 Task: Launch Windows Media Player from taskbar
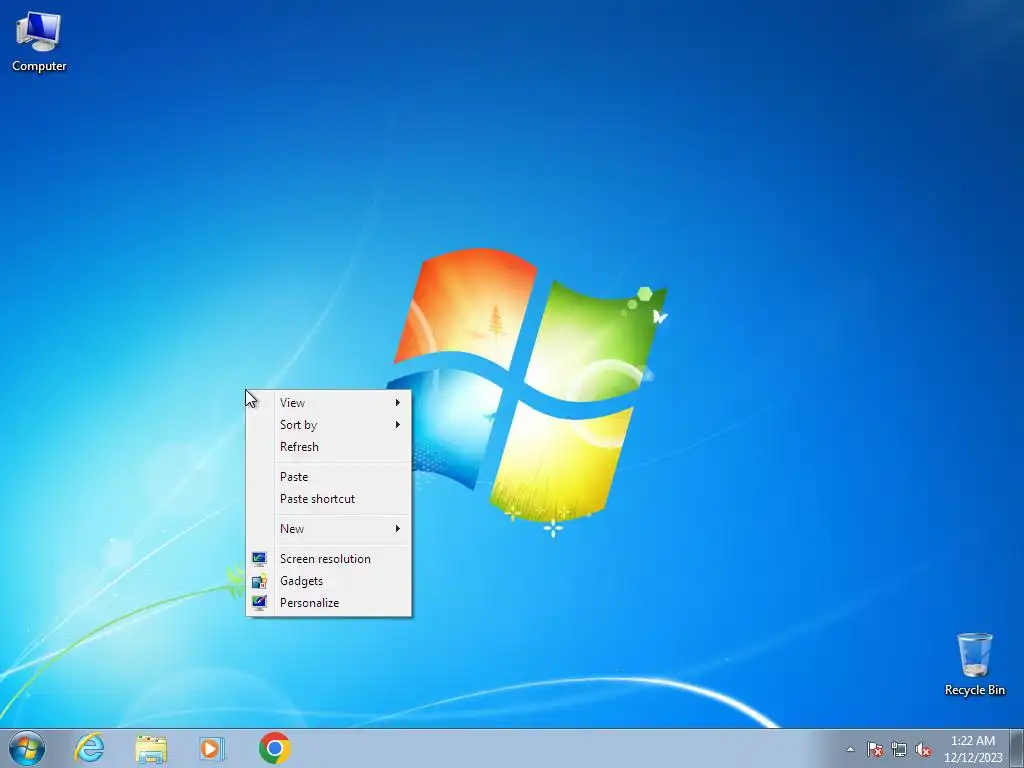tap(212, 748)
